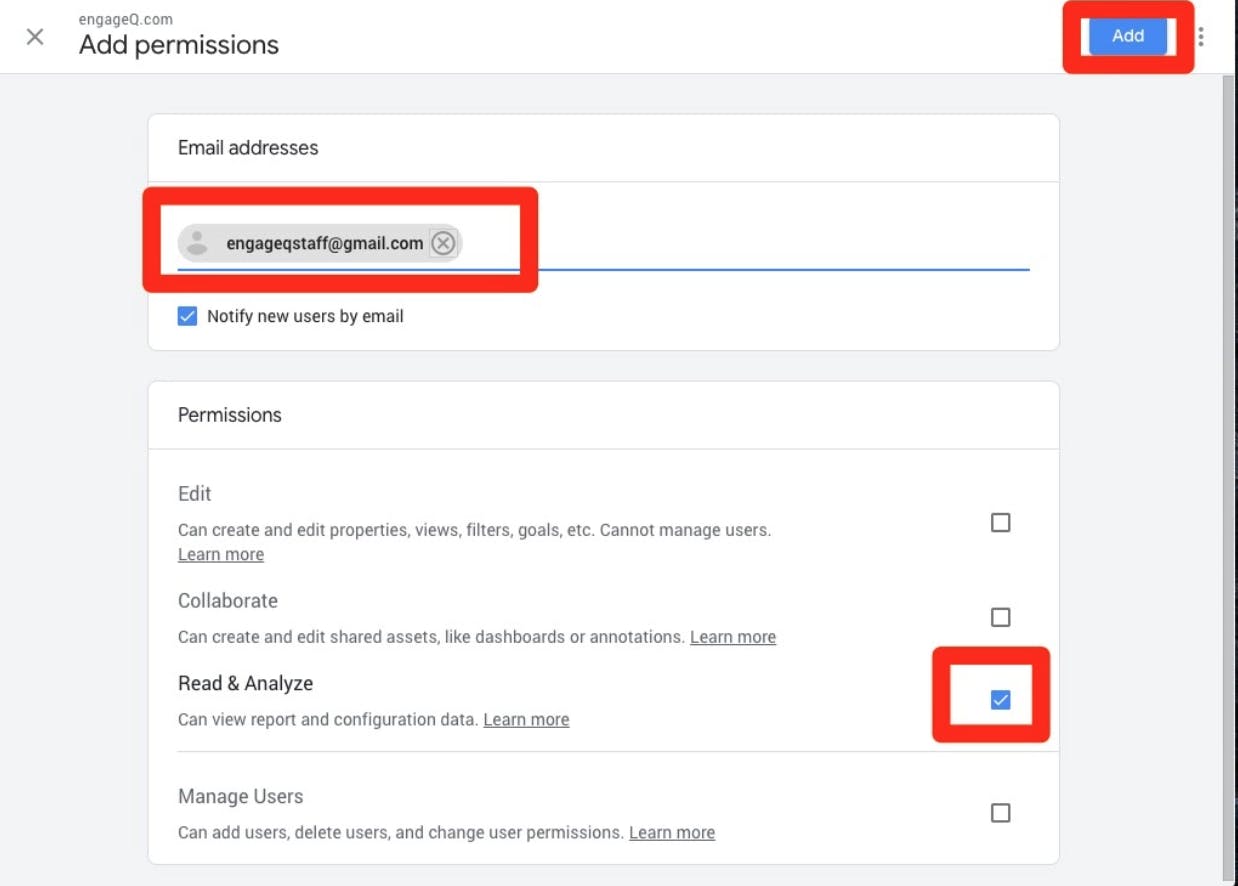Check the Manage Users checkbox
Viewport: 1238px width, 886px height.
coord(1000,813)
